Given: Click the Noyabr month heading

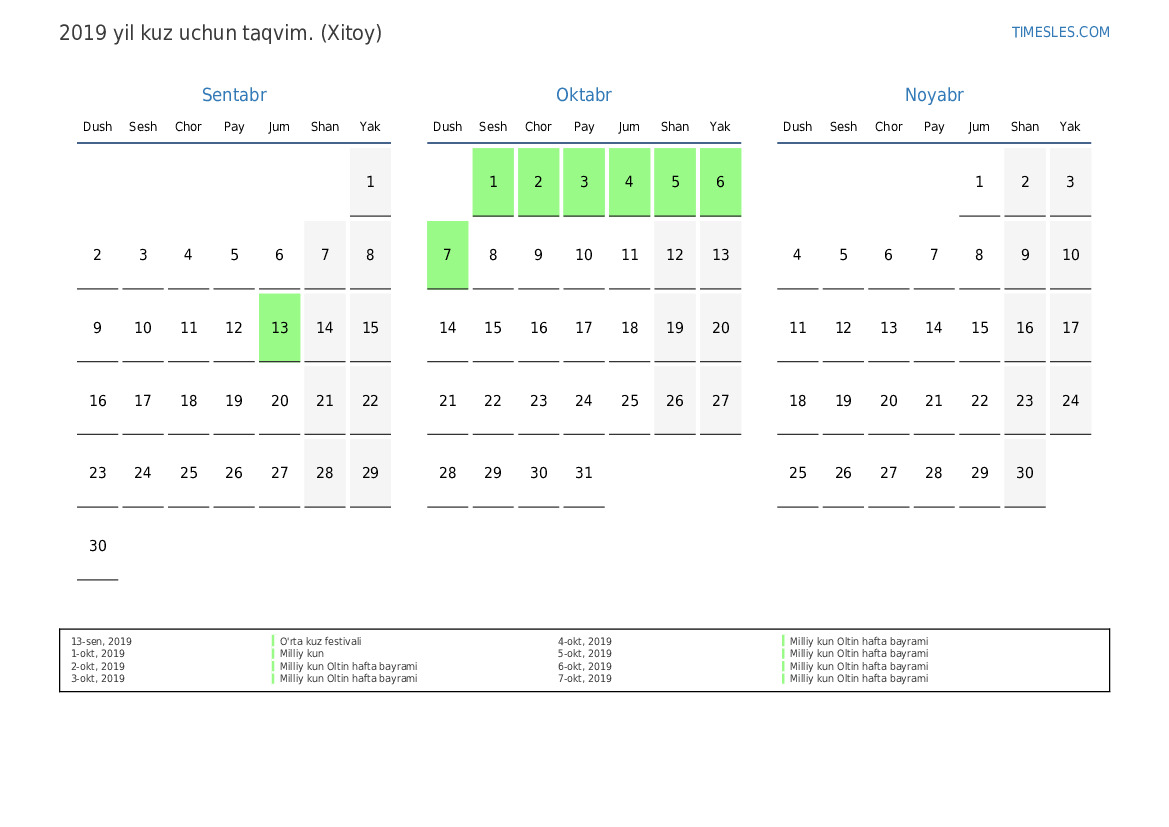Looking at the screenshot, I should click(934, 95).
